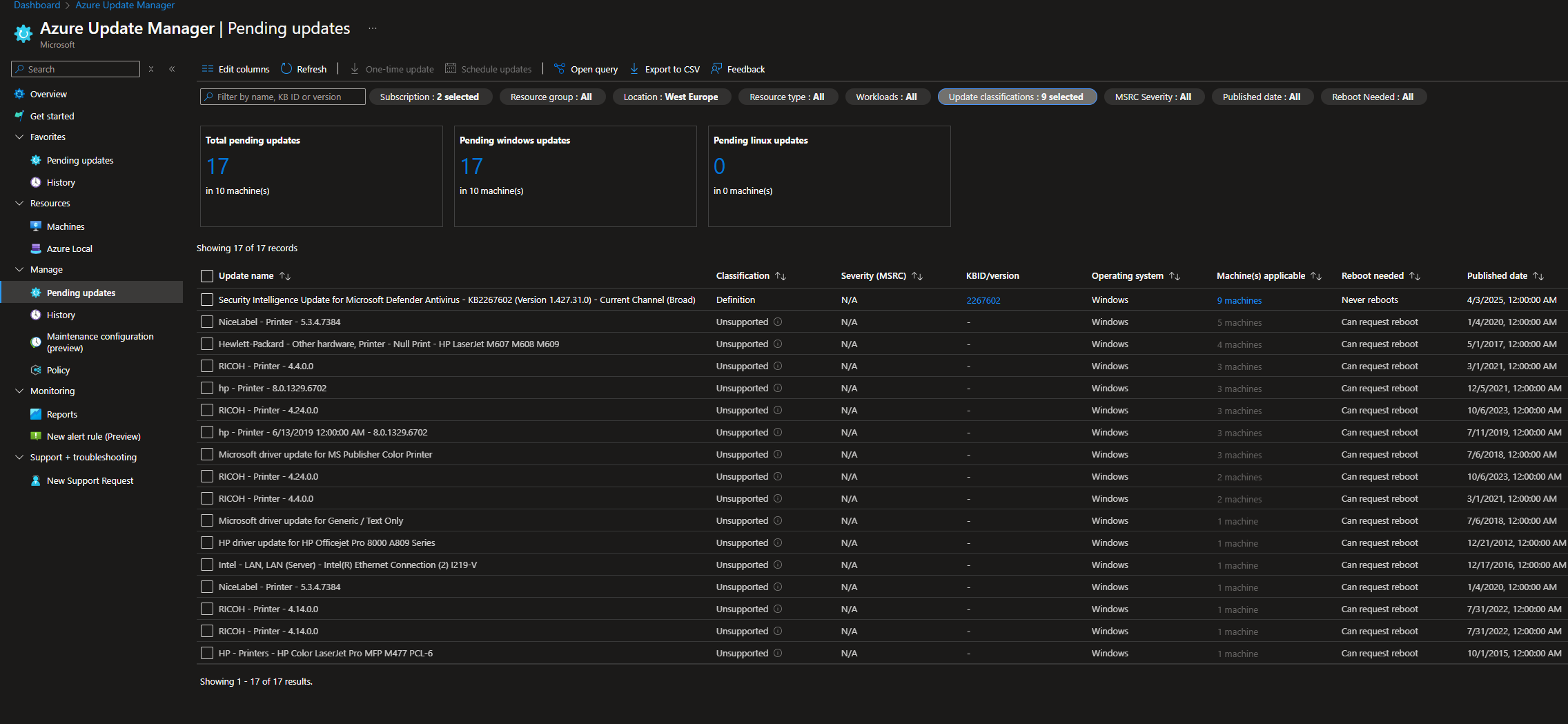The image size is (1568, 724).
Task: Sort by Reboot needed column arrows
Action: [1415, 276]
